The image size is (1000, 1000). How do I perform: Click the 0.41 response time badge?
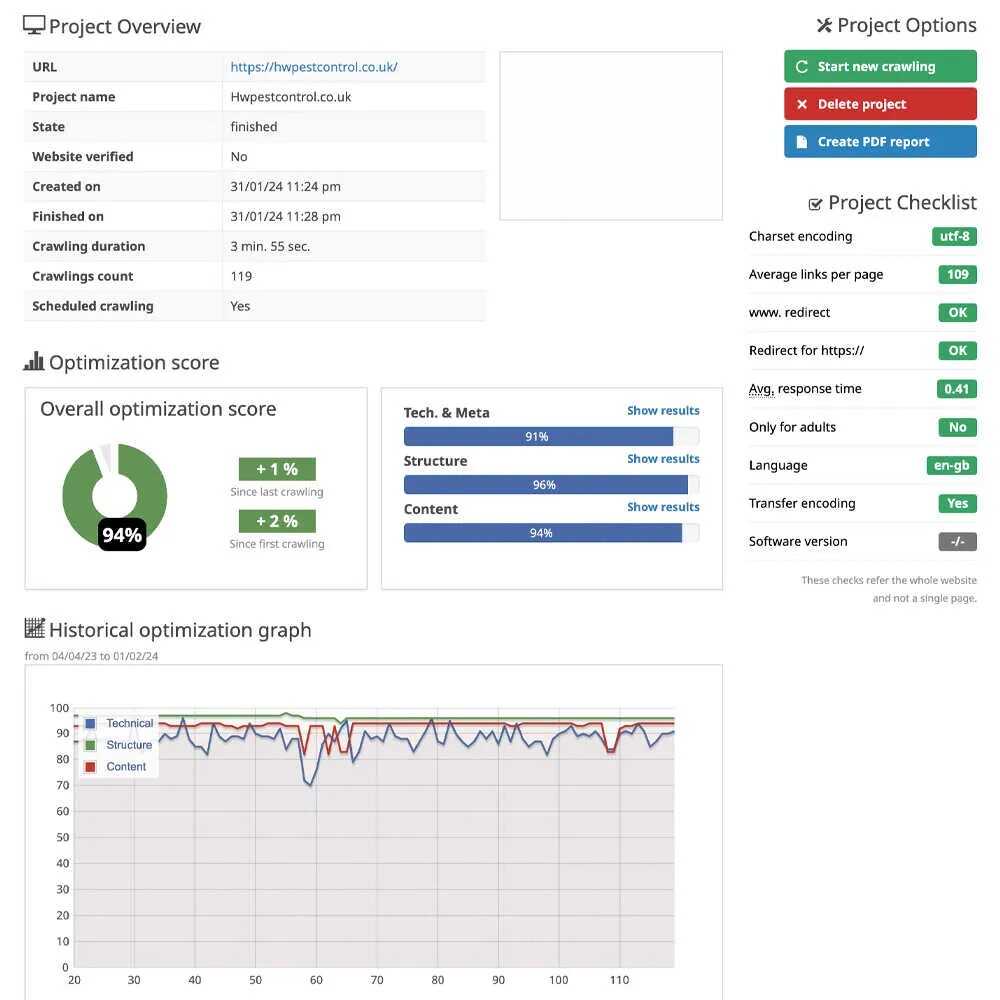[956, 389]
